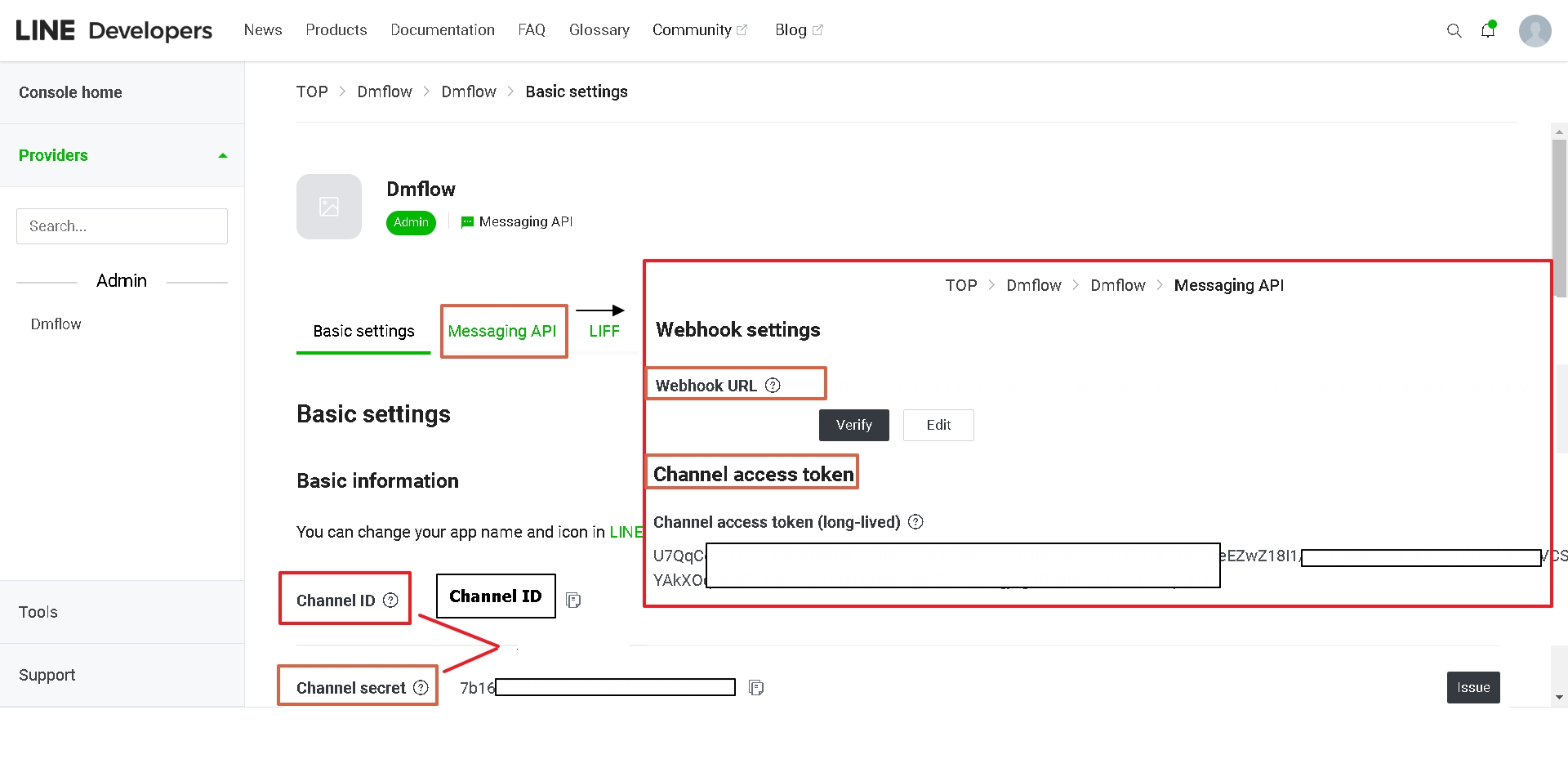This screenshot has width=1568, height=768.
Task: Copy the Channel ID with copy icon
Action: 573,601
